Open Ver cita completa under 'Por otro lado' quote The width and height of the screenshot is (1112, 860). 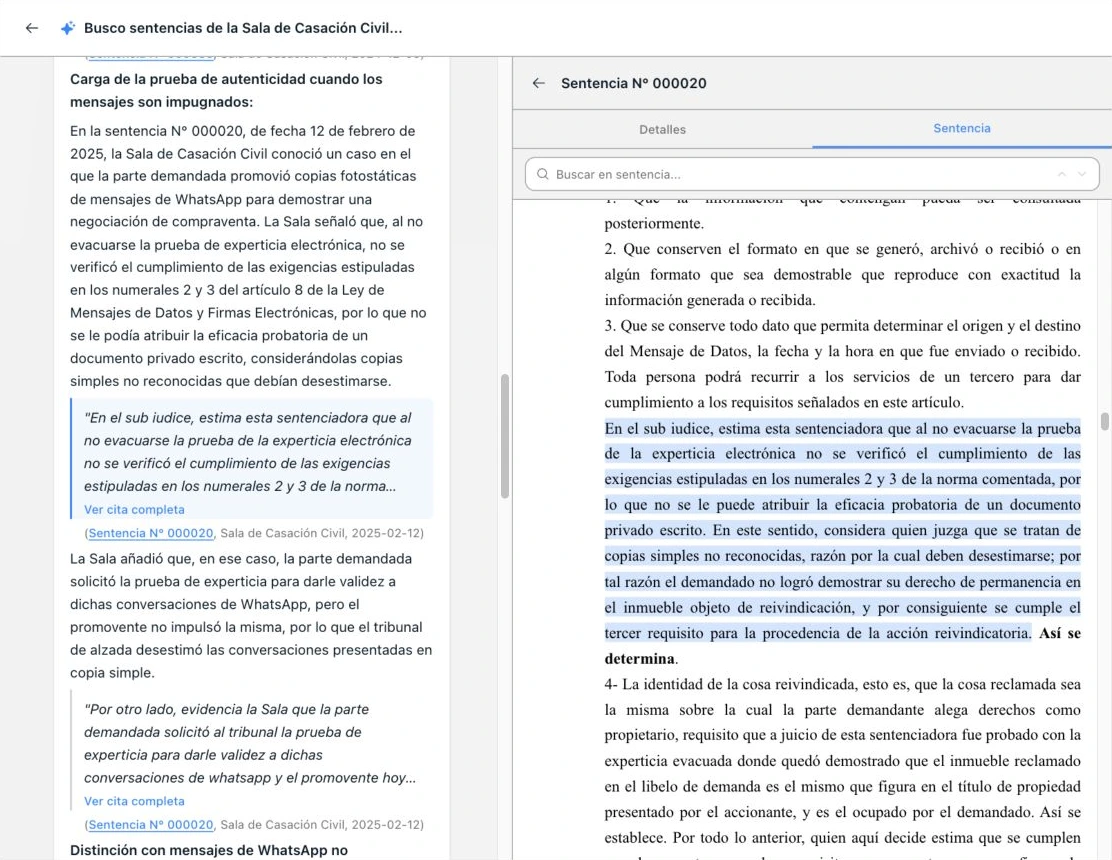pos(134,801)
